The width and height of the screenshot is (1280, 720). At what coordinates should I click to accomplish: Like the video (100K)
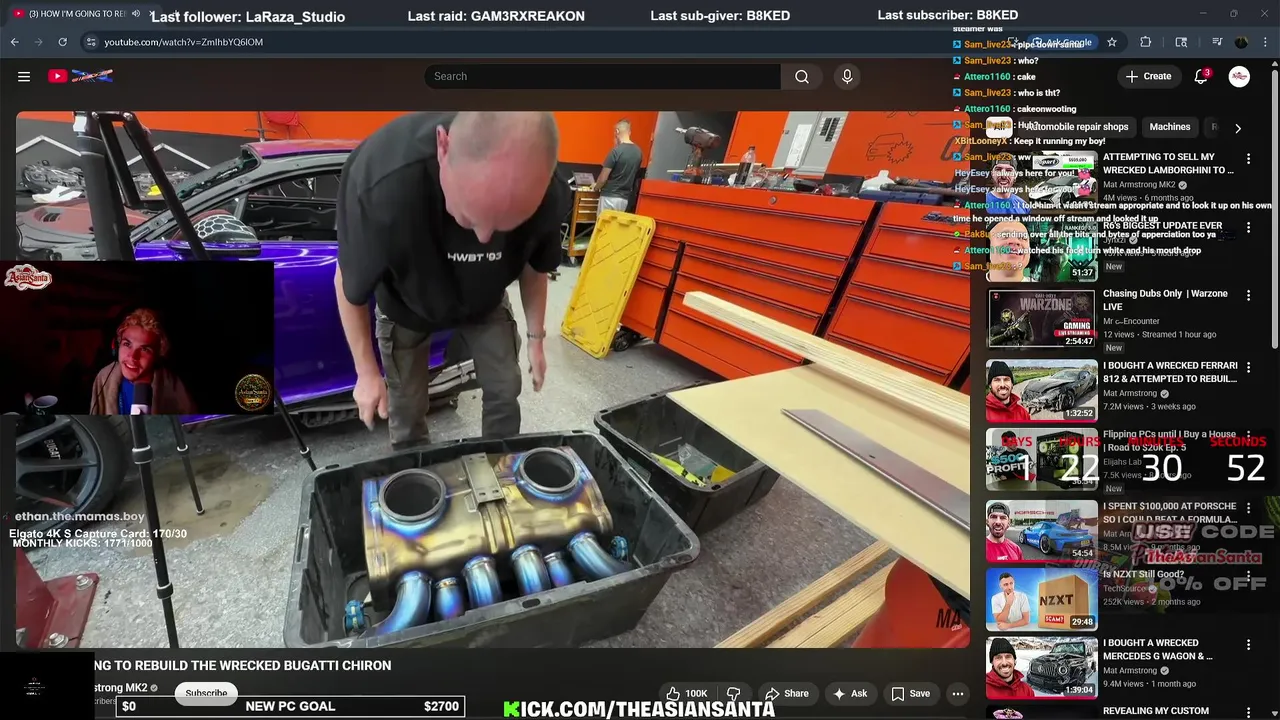coord(686,693)
